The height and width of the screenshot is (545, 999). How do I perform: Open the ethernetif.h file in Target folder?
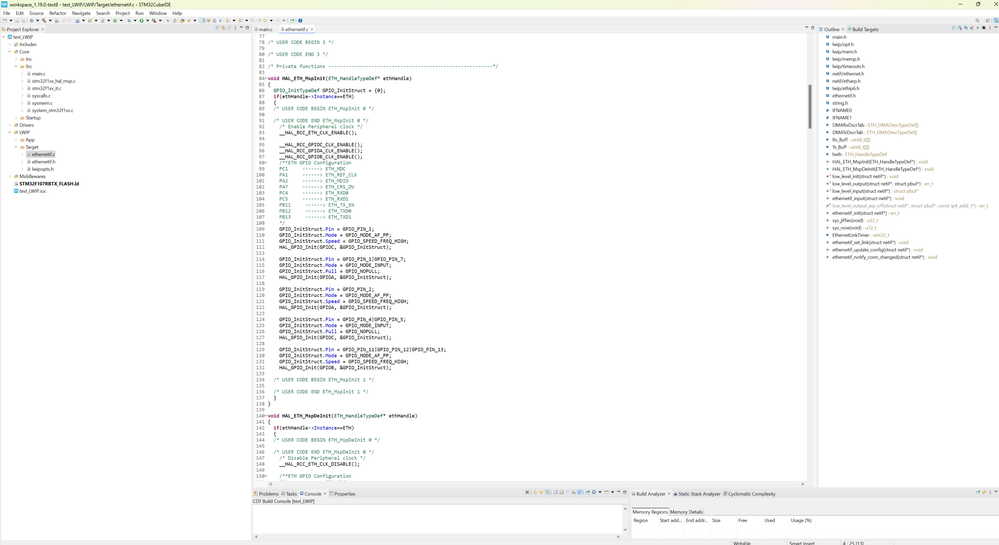tap(43, 162)
